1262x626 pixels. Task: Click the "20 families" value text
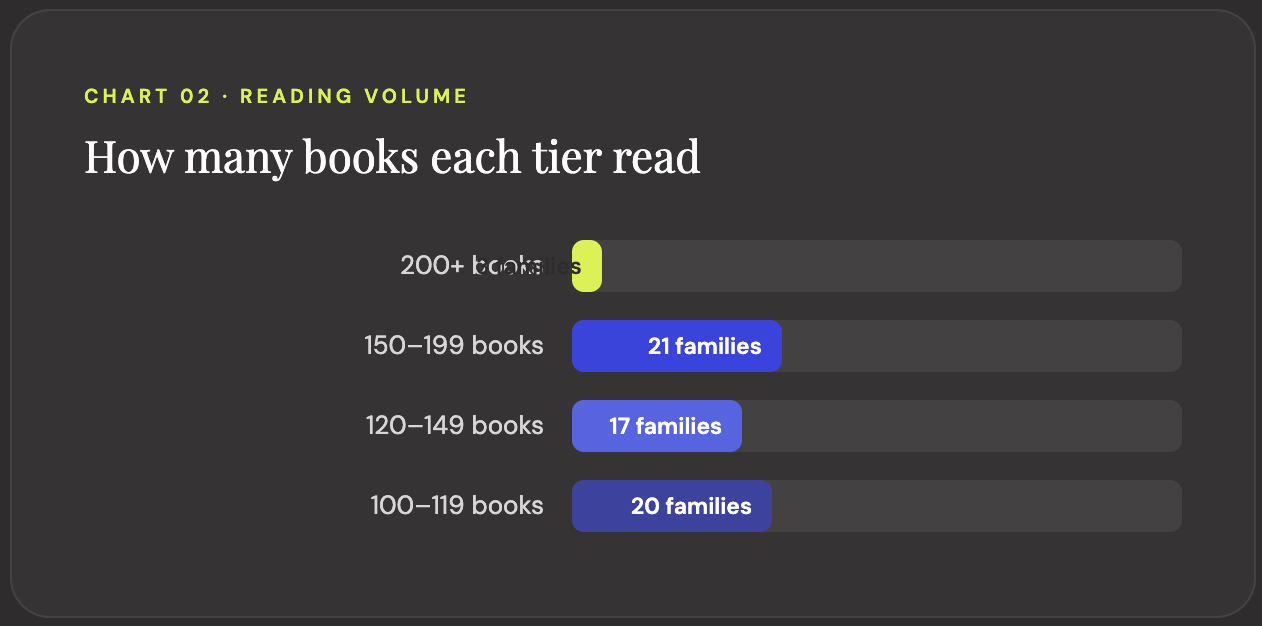[691, 506]
